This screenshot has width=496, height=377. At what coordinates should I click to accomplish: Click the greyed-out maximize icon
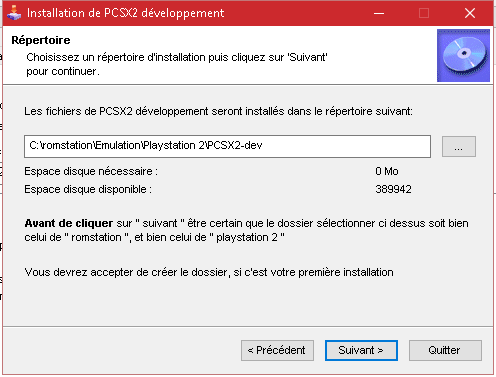424,13
